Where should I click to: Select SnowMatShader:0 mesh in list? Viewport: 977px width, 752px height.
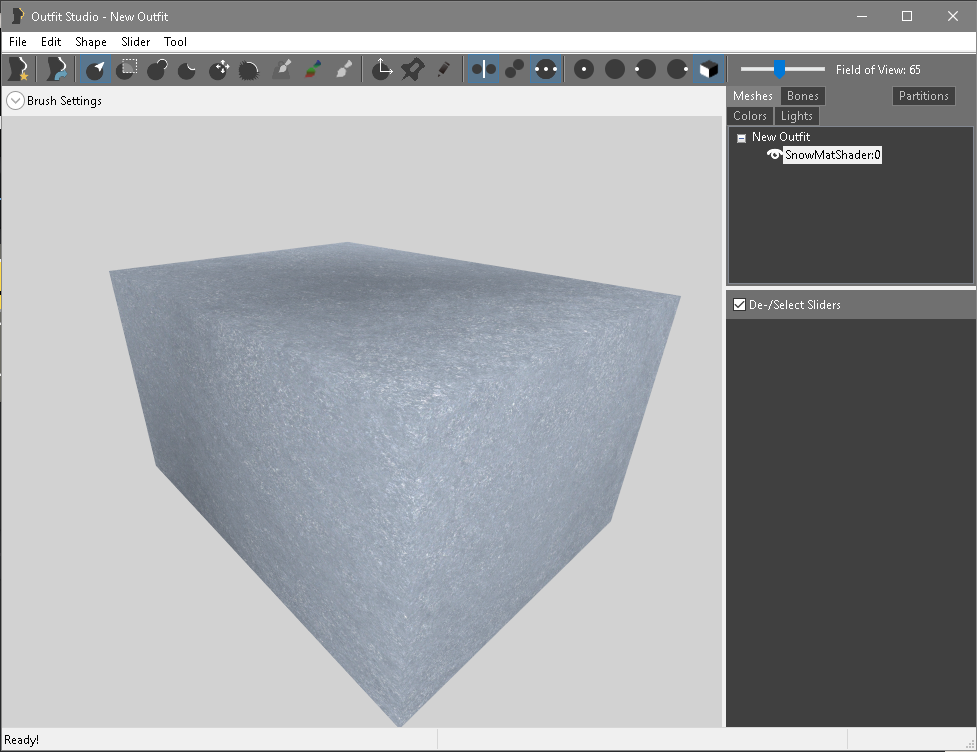832,155
